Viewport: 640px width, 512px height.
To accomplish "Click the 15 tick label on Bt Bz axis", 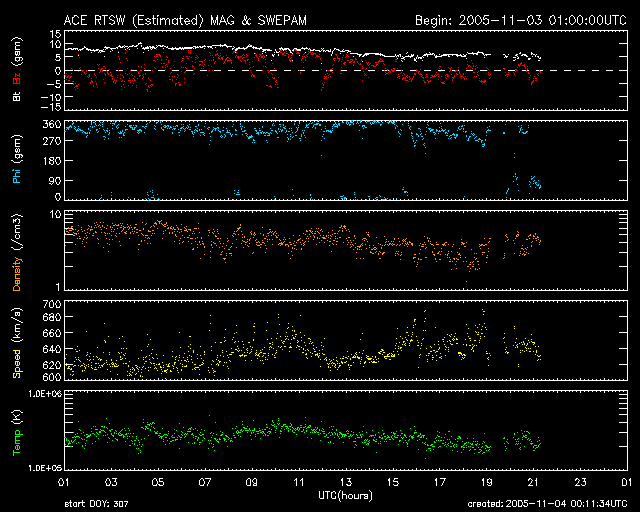I will (56, 34).
